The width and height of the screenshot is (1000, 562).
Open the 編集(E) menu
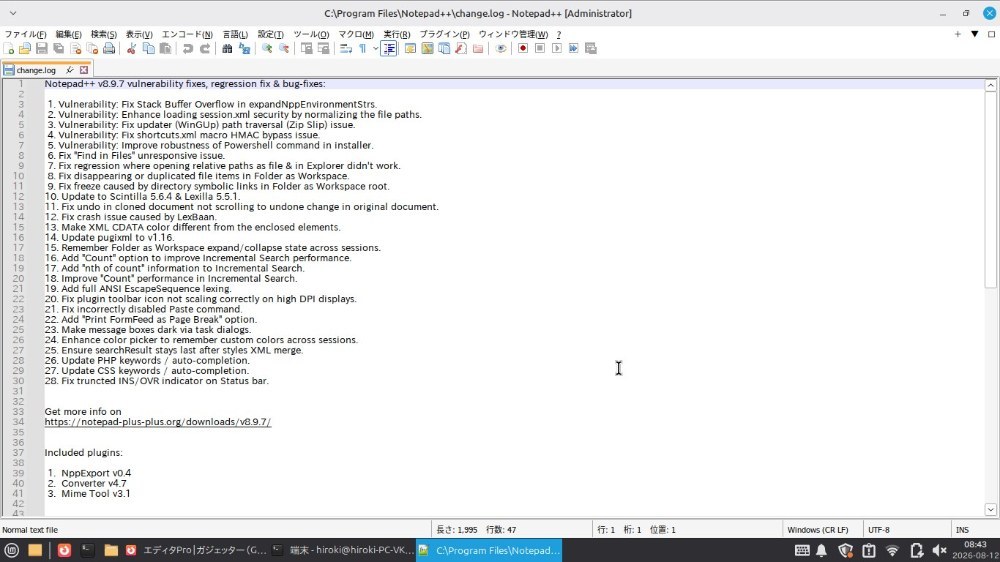pos(68,34)
